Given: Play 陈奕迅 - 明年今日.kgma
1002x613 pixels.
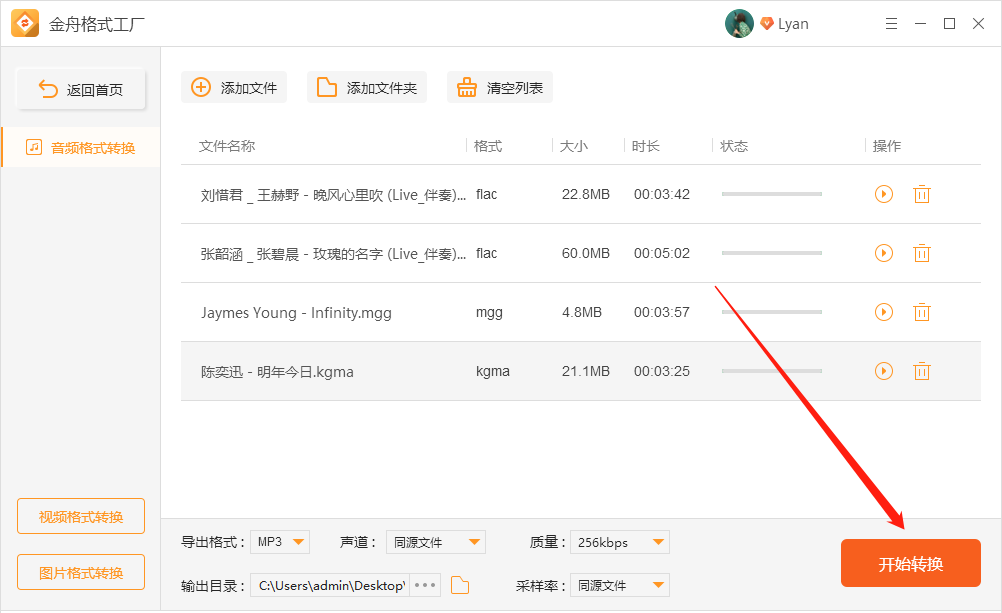Looking at the screenshot, I should [883, 371].
